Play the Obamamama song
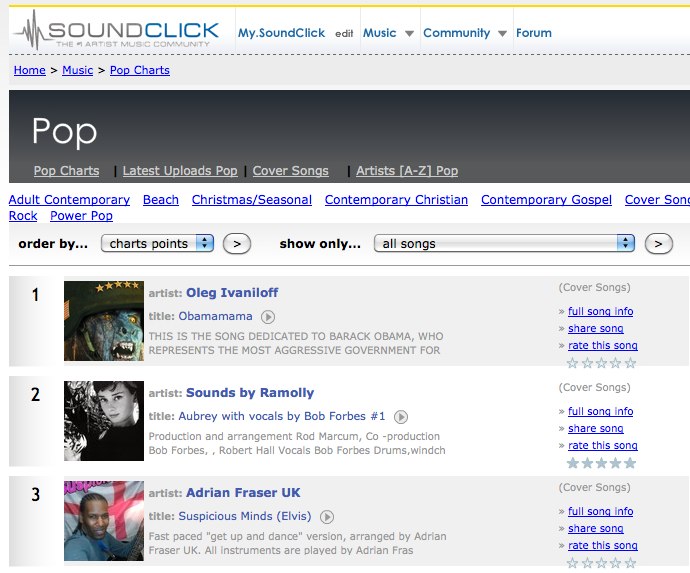This screenshot has width=690, height=573. pyautogui.click(x=268, y=317)
